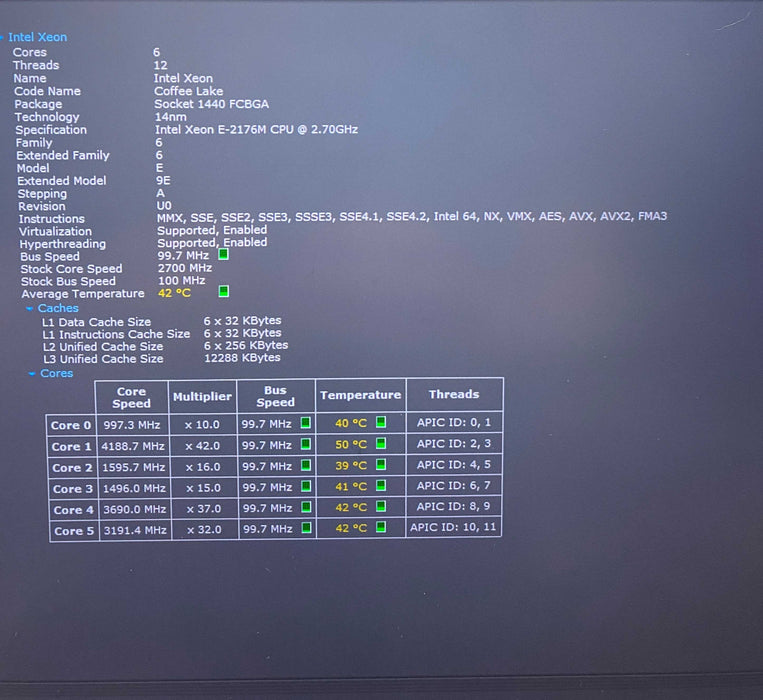The width and height of the screenshot is (763, 700).
Task: Click the 4188.7 MHz core speed cell
Action: click(133, 446)
